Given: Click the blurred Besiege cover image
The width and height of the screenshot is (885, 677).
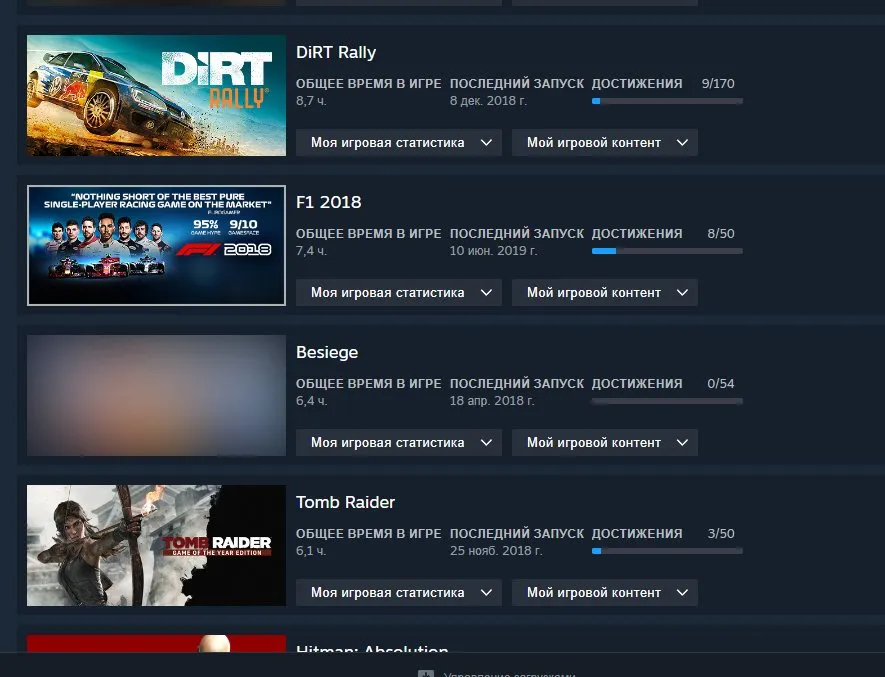Looking at the screenshot, I should coord(156,395).
